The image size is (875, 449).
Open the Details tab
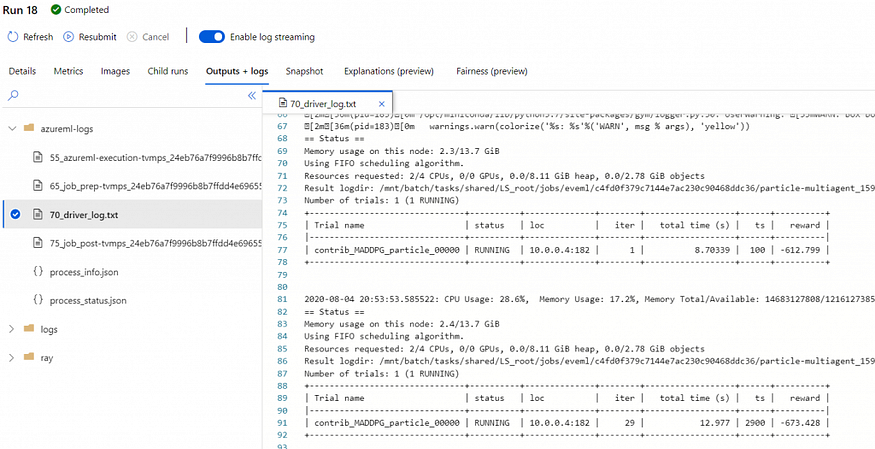click(x=22, y=71)
